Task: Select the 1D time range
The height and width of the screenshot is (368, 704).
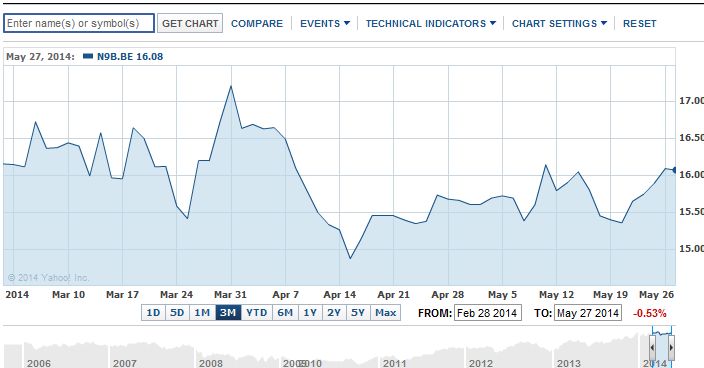Action: (x=153, y=313)
